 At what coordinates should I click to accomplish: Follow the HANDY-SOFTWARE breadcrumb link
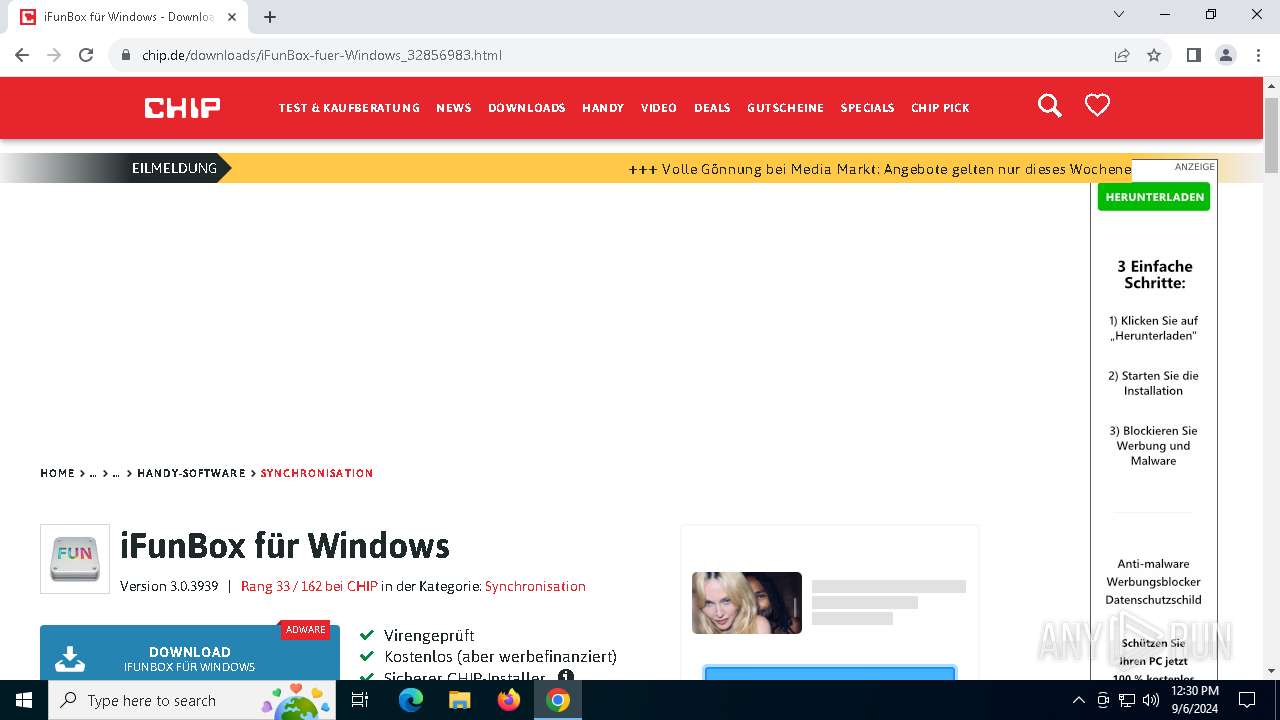[191, 473]
